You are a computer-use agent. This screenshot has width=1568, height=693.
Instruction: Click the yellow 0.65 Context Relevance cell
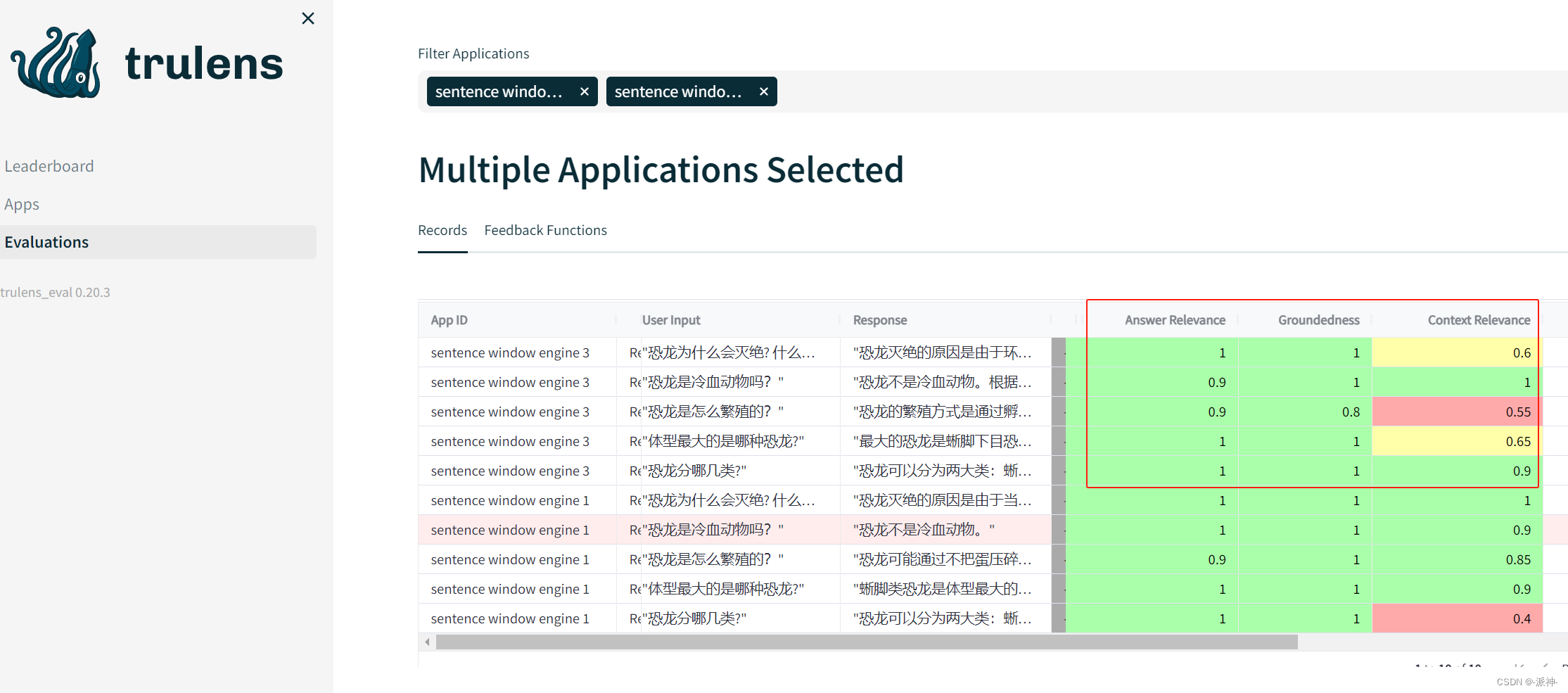(x=1457, y=441)
